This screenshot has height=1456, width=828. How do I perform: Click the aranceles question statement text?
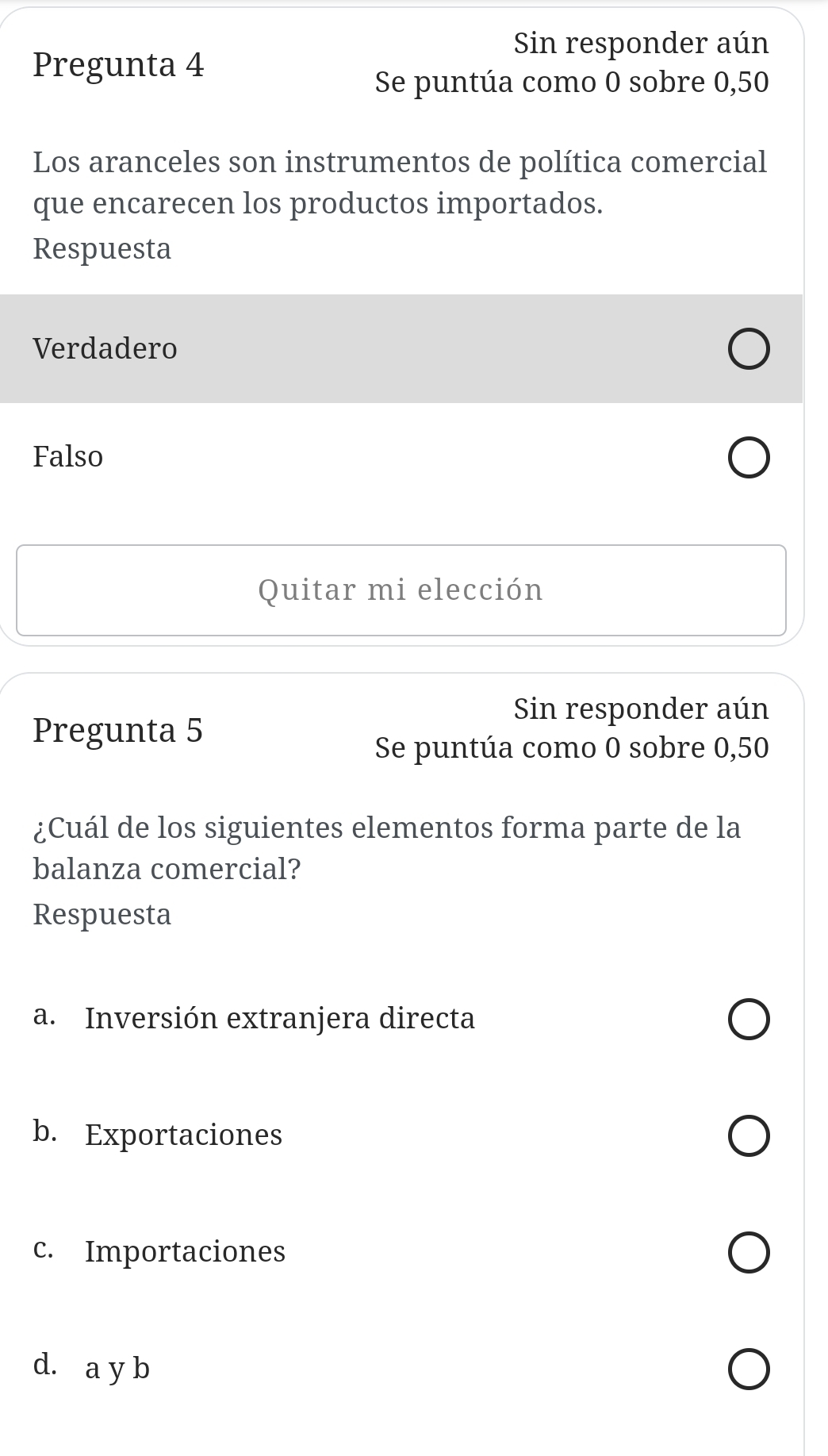coord(400,182)
